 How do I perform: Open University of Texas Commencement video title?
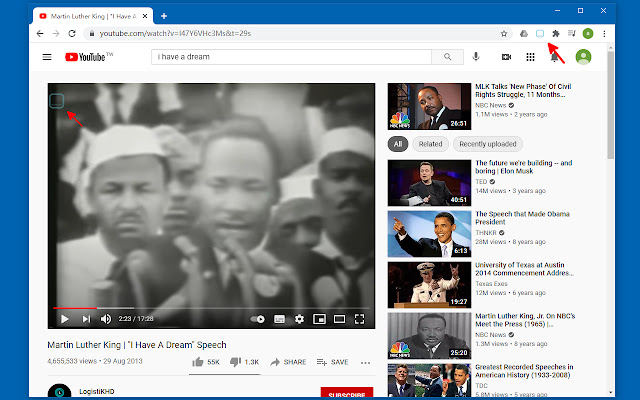tap(524, 269)
